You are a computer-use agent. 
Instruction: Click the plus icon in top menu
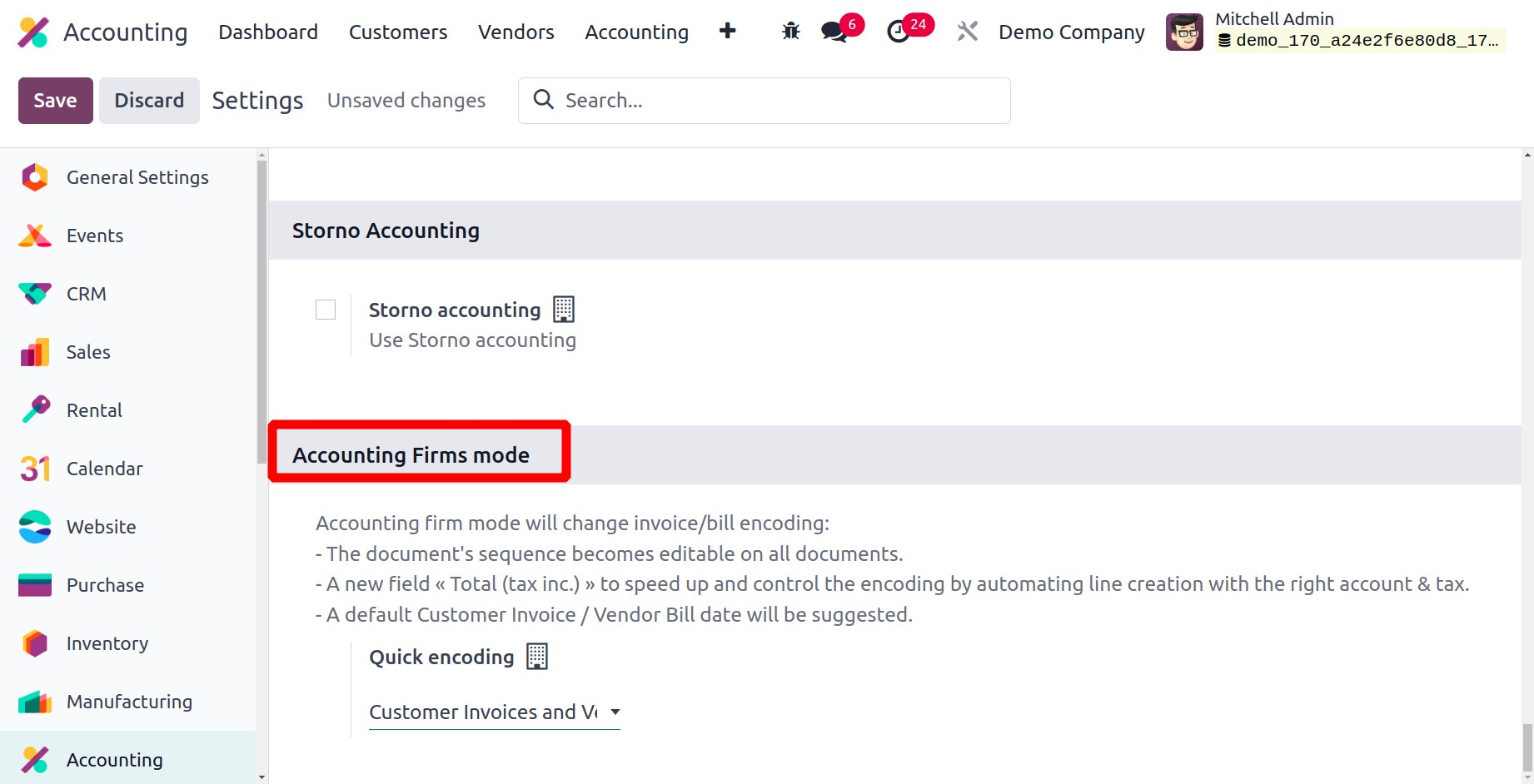[x=727, y=31]
